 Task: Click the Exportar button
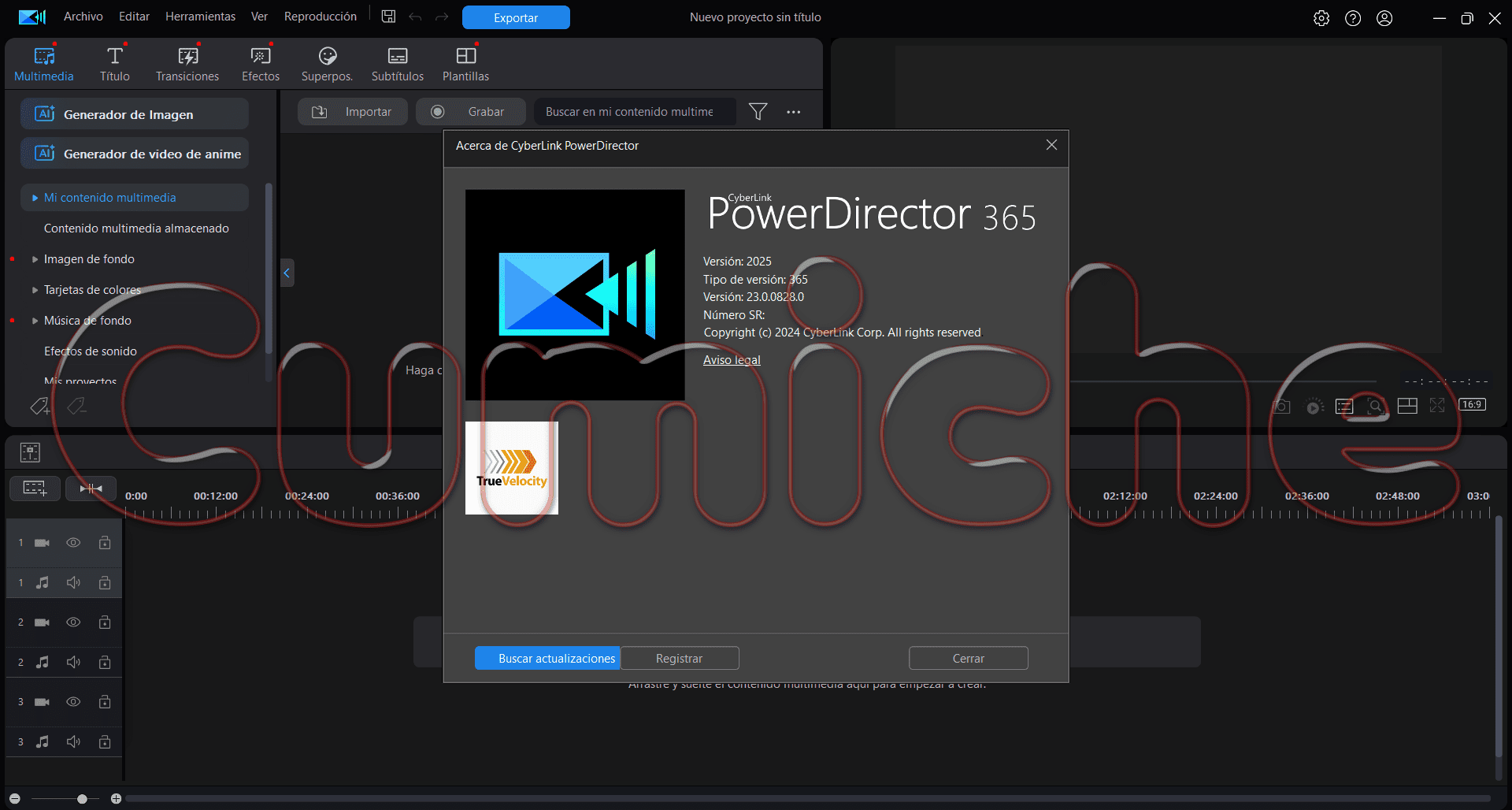[516, 17]
